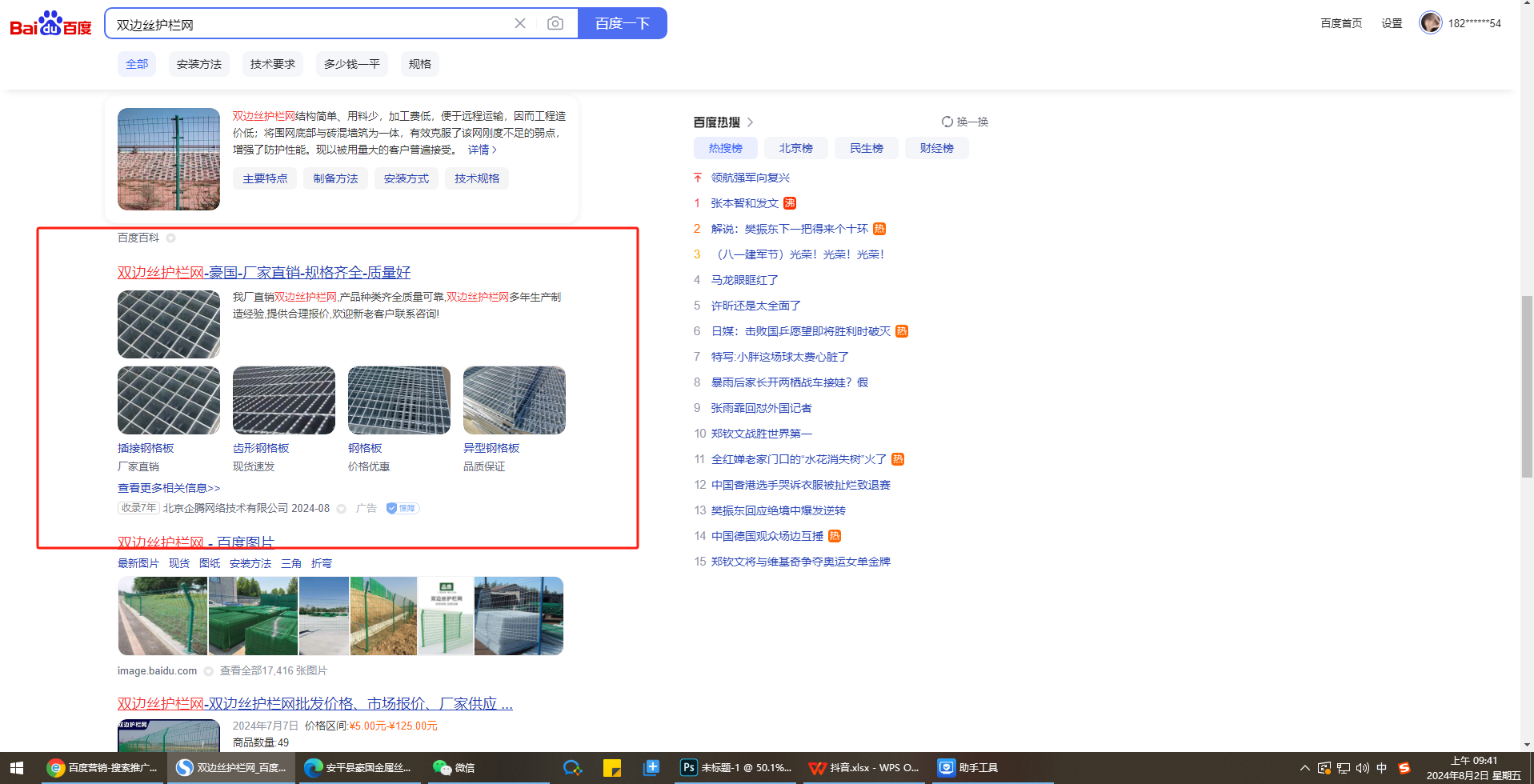
Task: Click the Baidu logo
Action: point(50,24)
